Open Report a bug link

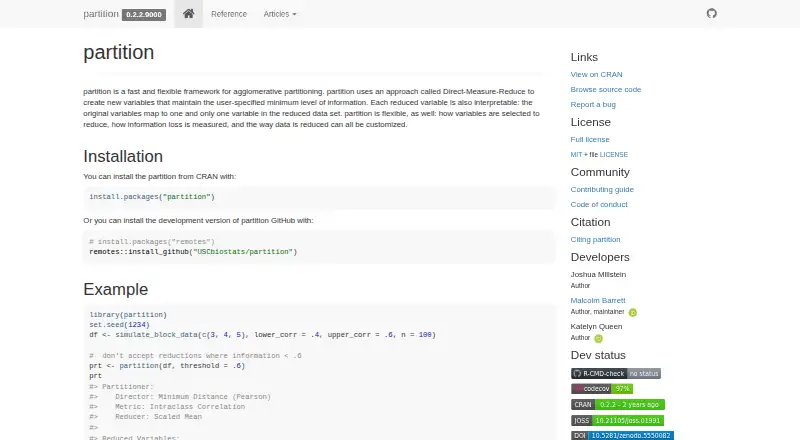coord(593,105)
